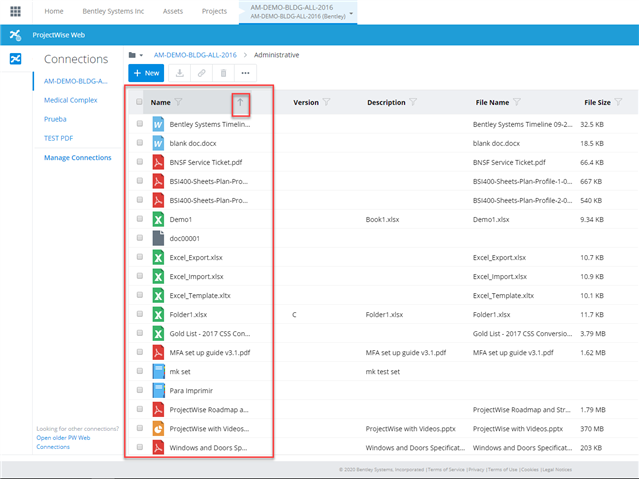This screenshot has width=639, height=479.
Task: Click the '3.79 MB' file size cell
Action: pyautogui.click(x=593, y=333)
